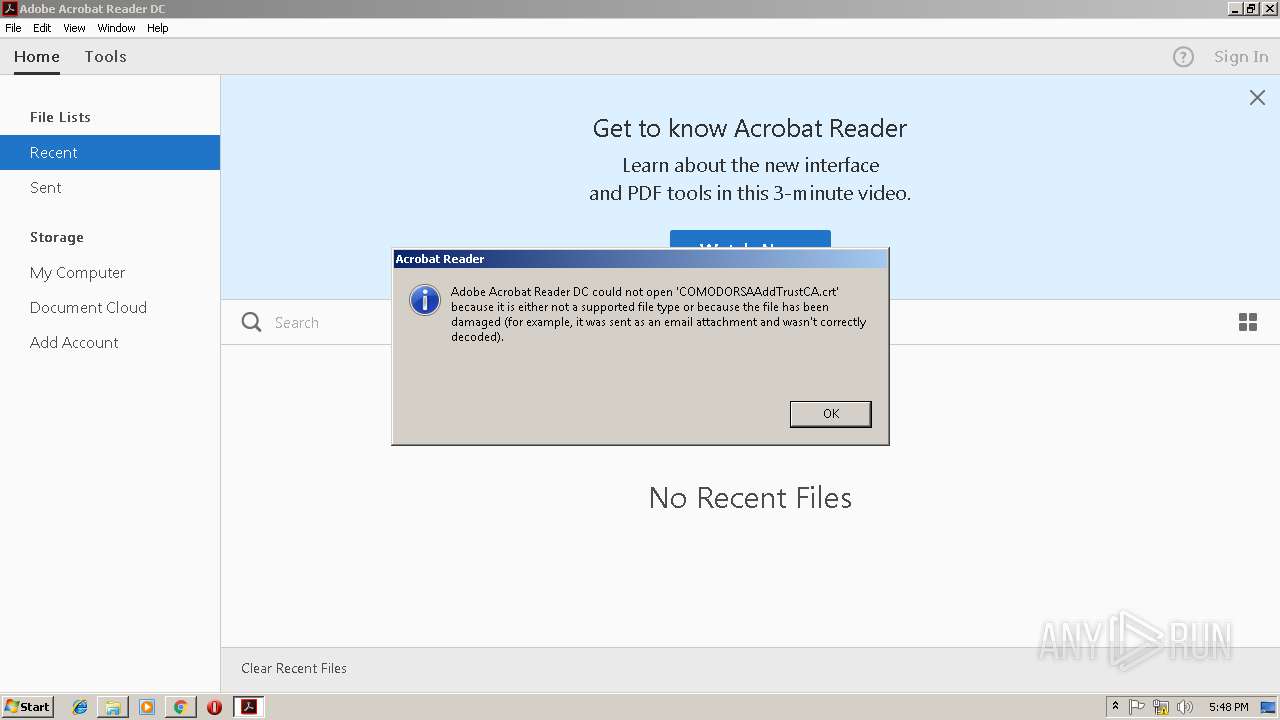Close the Adobe Acrobat Reader DC window
The height and width of the screenshot is (720, 1280).
1269,9
